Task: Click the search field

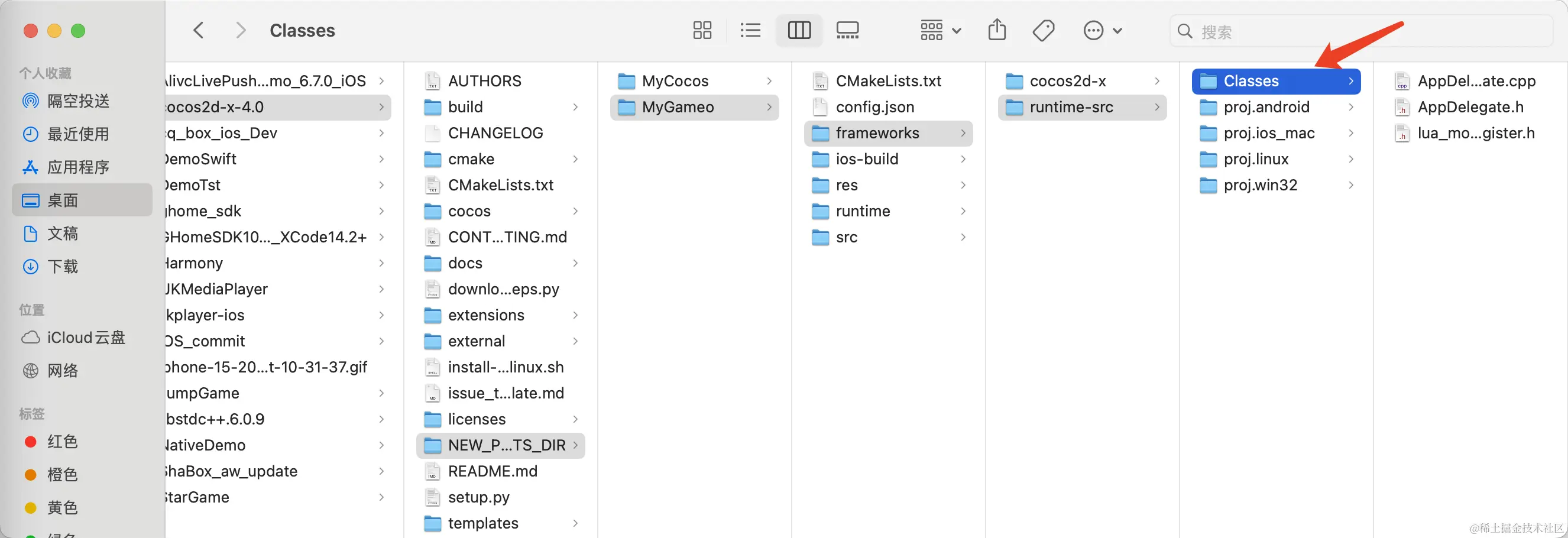Action: click(x=1361, y=31)
